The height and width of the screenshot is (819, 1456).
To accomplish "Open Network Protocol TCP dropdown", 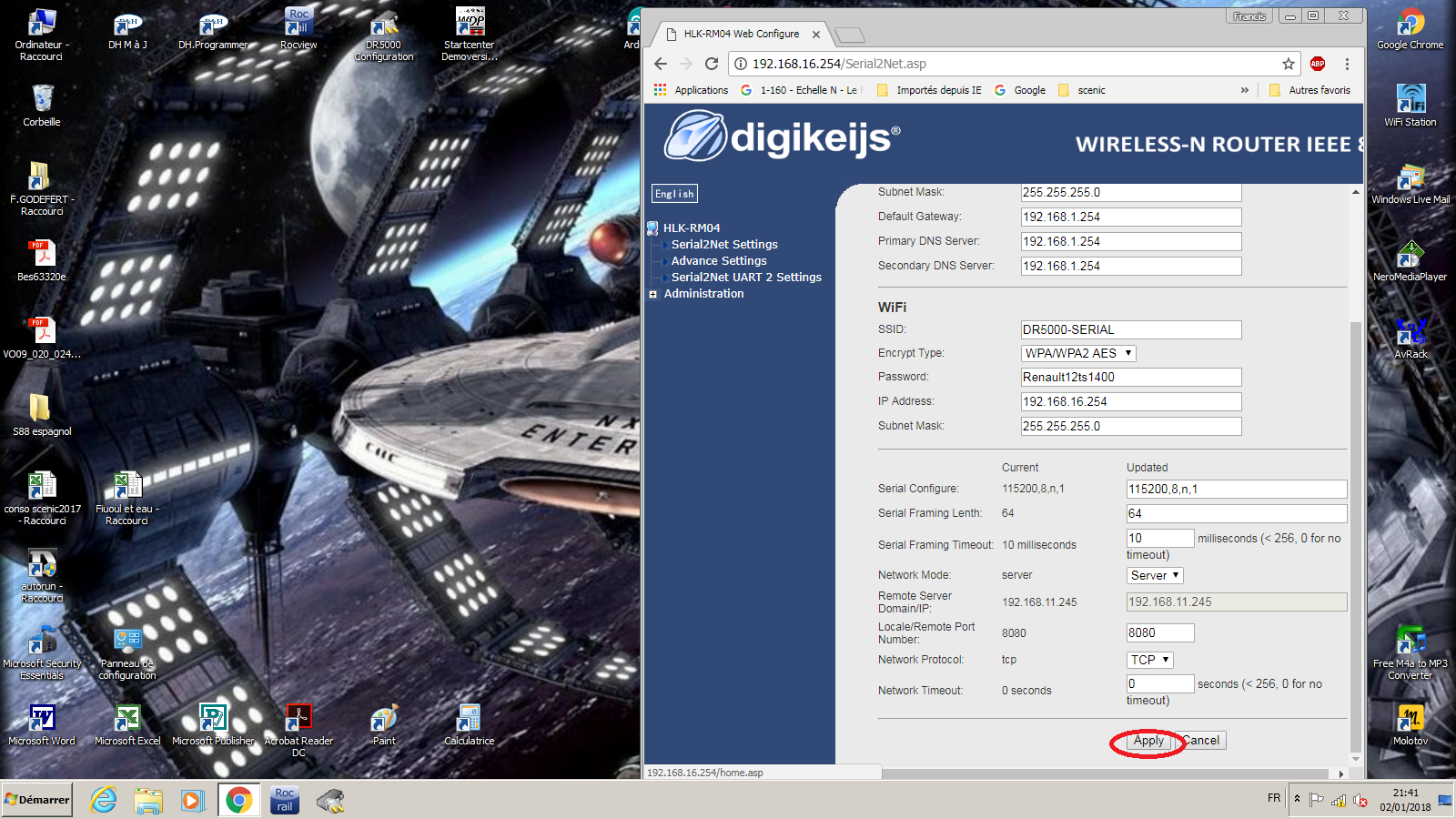I will coord(1150,660).
